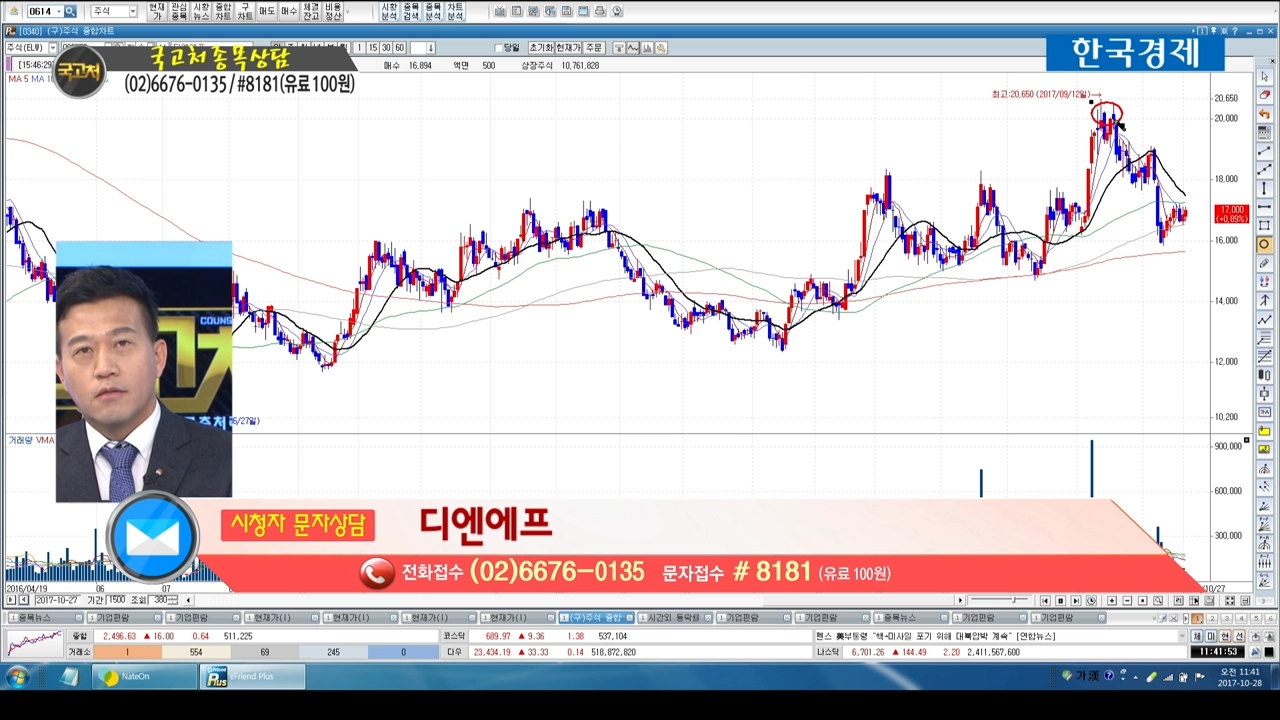Select the arrow pointer drawing tool
1280x720 pixels.
pos(1265,78)
